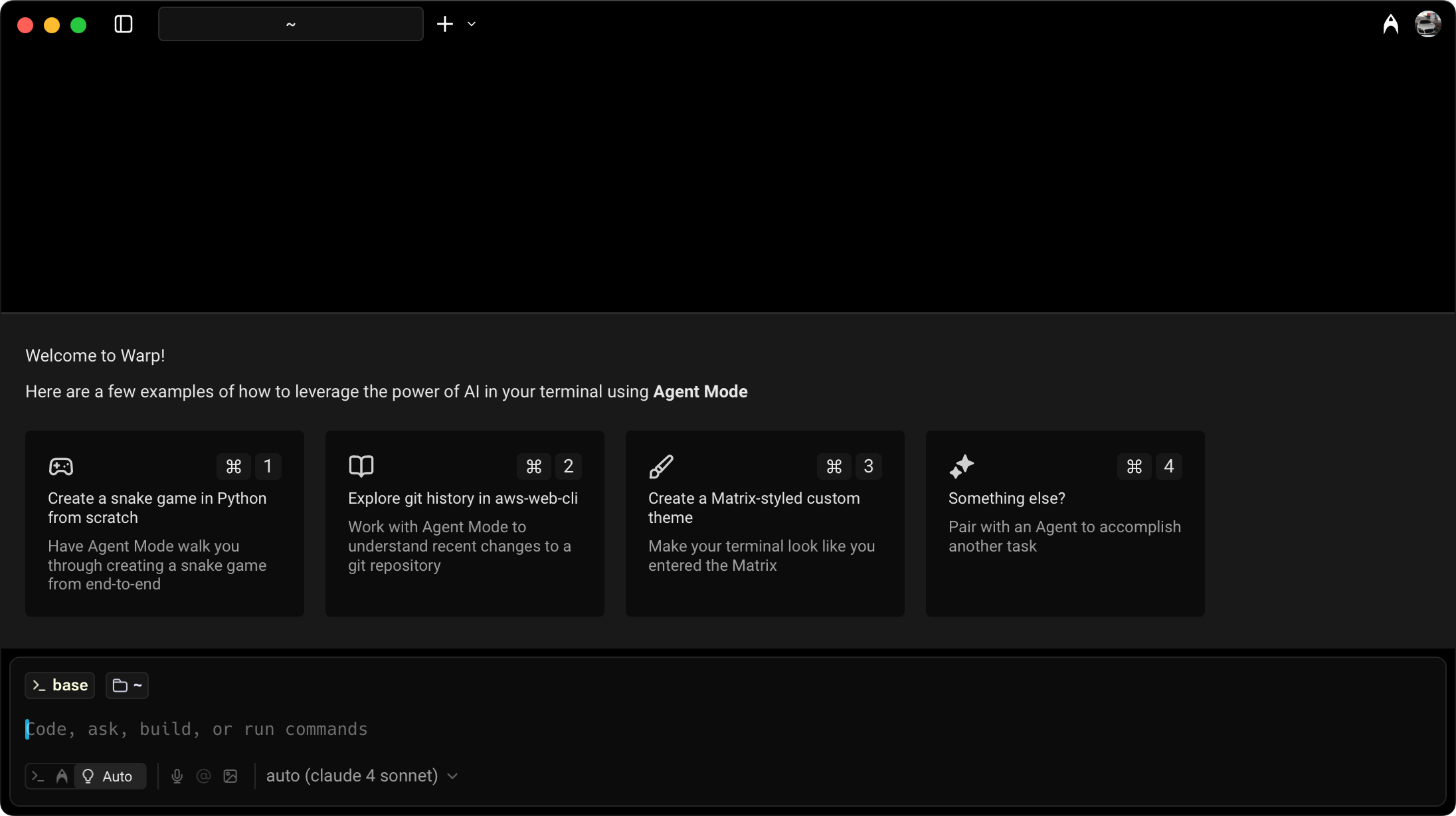
Task: Attach context with the @ icon
Action: click(x=204, y=776)
